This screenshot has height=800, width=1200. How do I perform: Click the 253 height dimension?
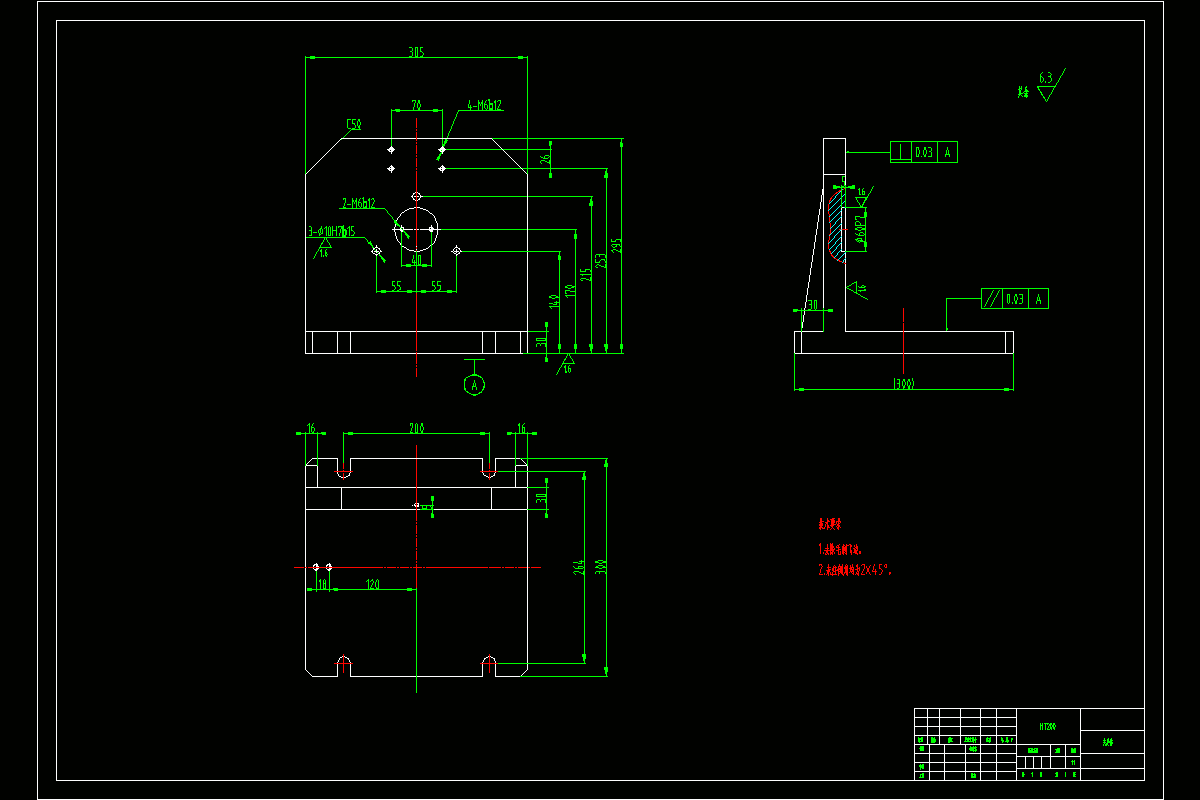(x=601, y=260)
